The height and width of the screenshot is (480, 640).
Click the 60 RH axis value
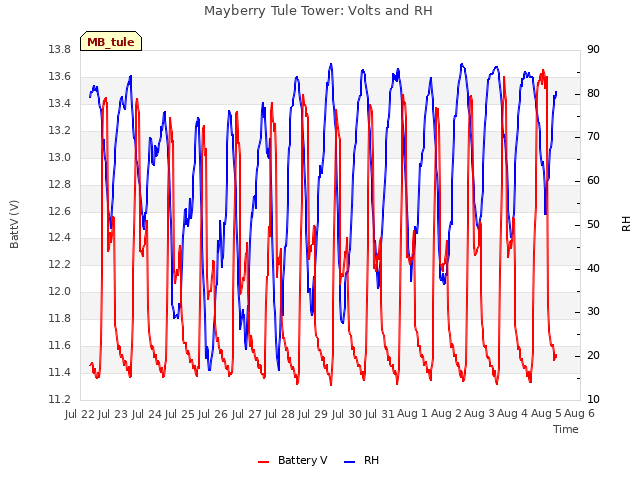[x=593, y=181]
